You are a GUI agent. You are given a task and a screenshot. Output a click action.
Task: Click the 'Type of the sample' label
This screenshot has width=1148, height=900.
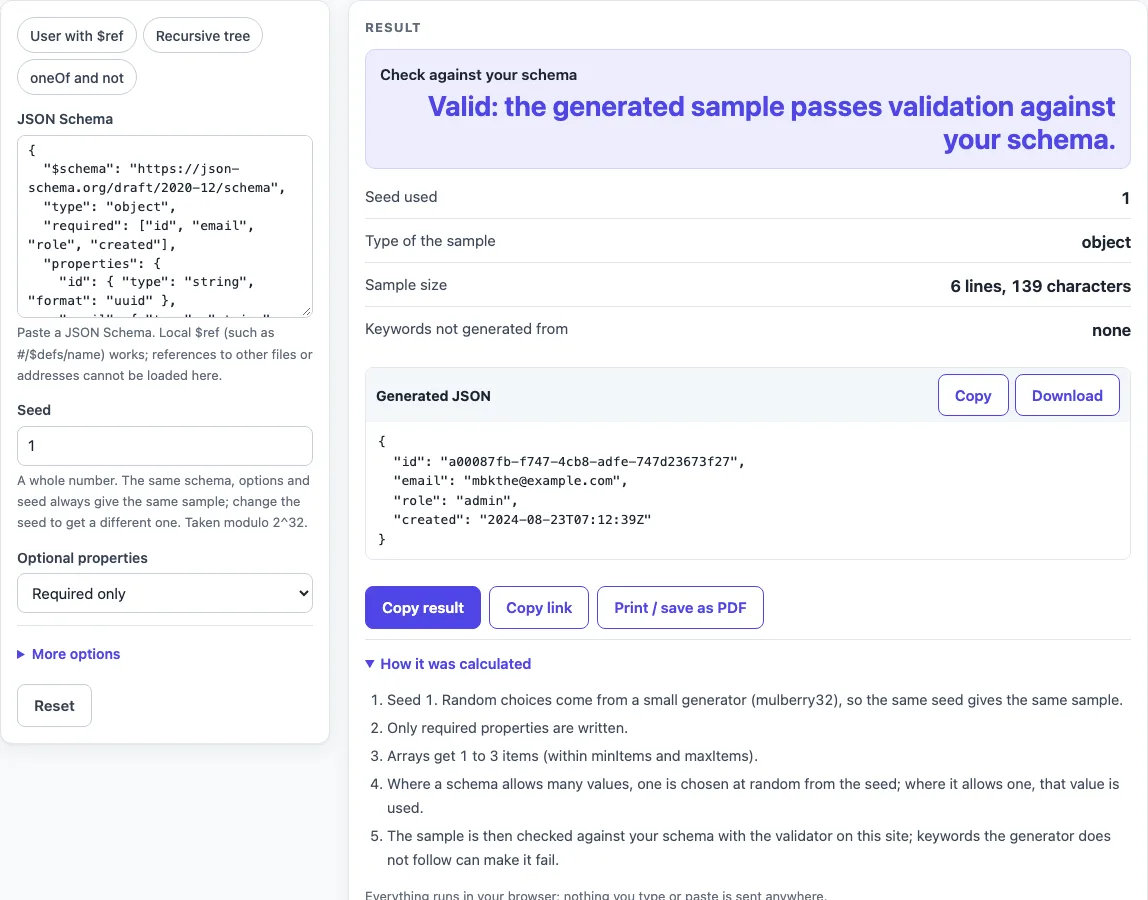click(430, 241)
